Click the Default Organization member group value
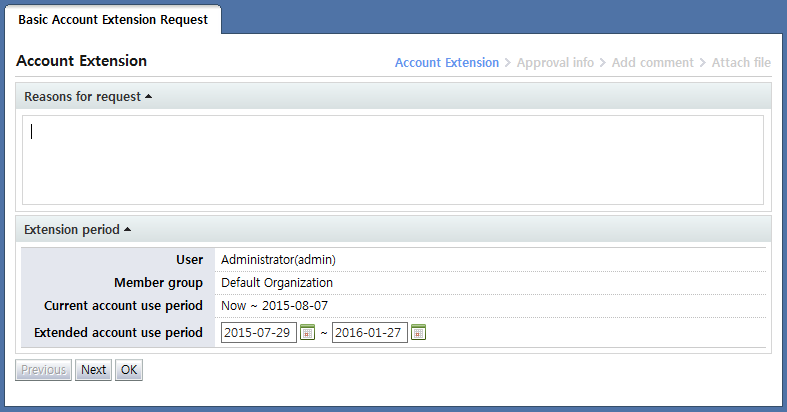 [x=277, y=283]
